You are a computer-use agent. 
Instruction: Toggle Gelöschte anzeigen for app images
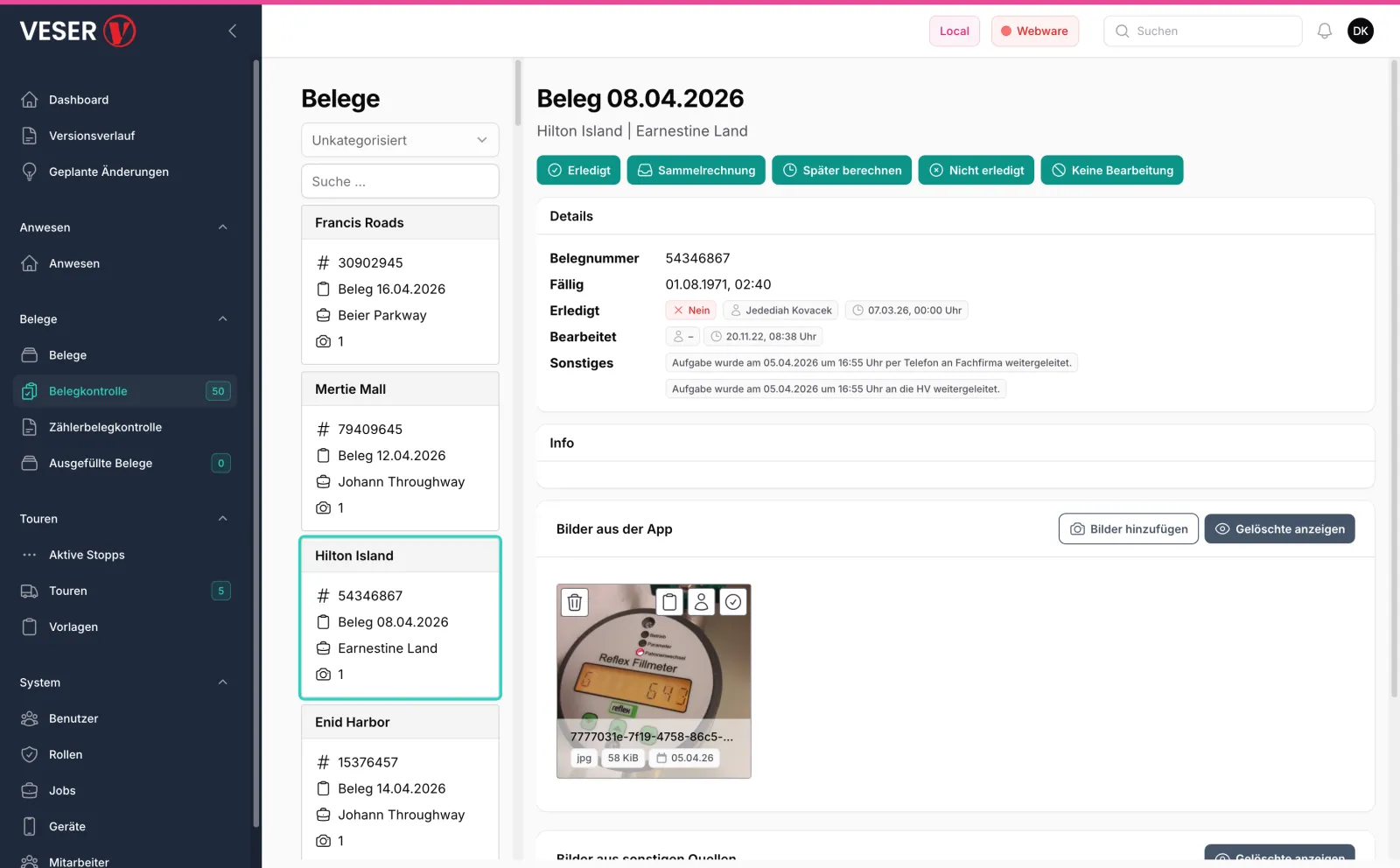pos(1279,528)
